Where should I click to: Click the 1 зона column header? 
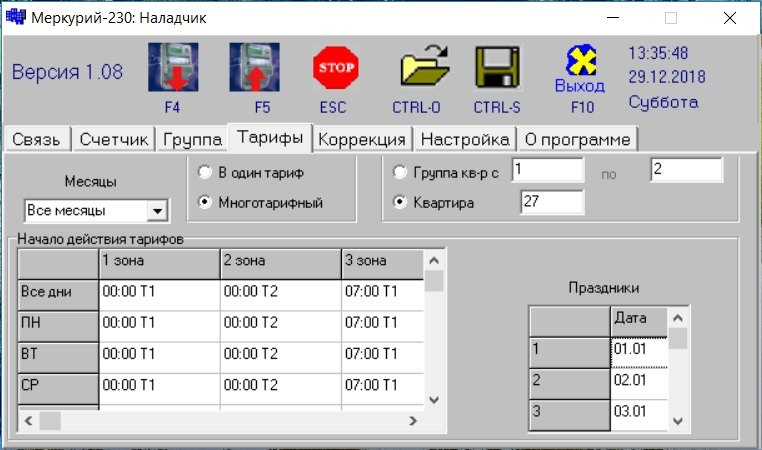point(159,264)
